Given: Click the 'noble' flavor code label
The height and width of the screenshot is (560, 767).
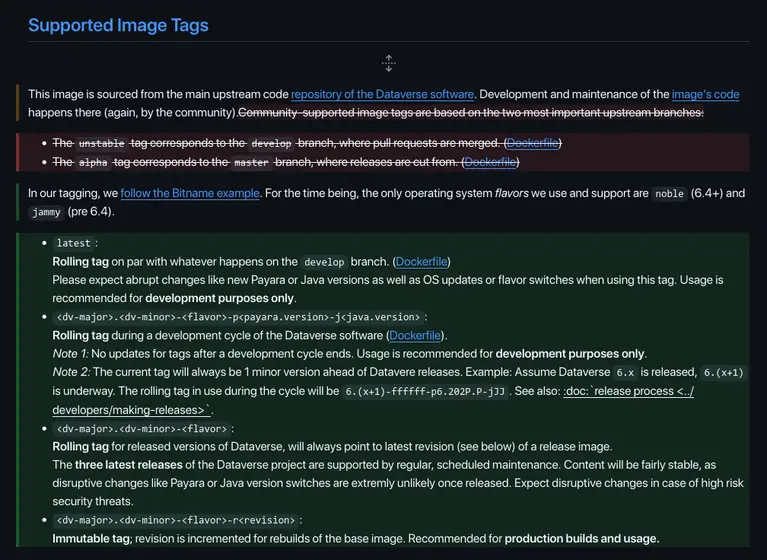Looking at the screenshot, I should [x=669, y=193].
